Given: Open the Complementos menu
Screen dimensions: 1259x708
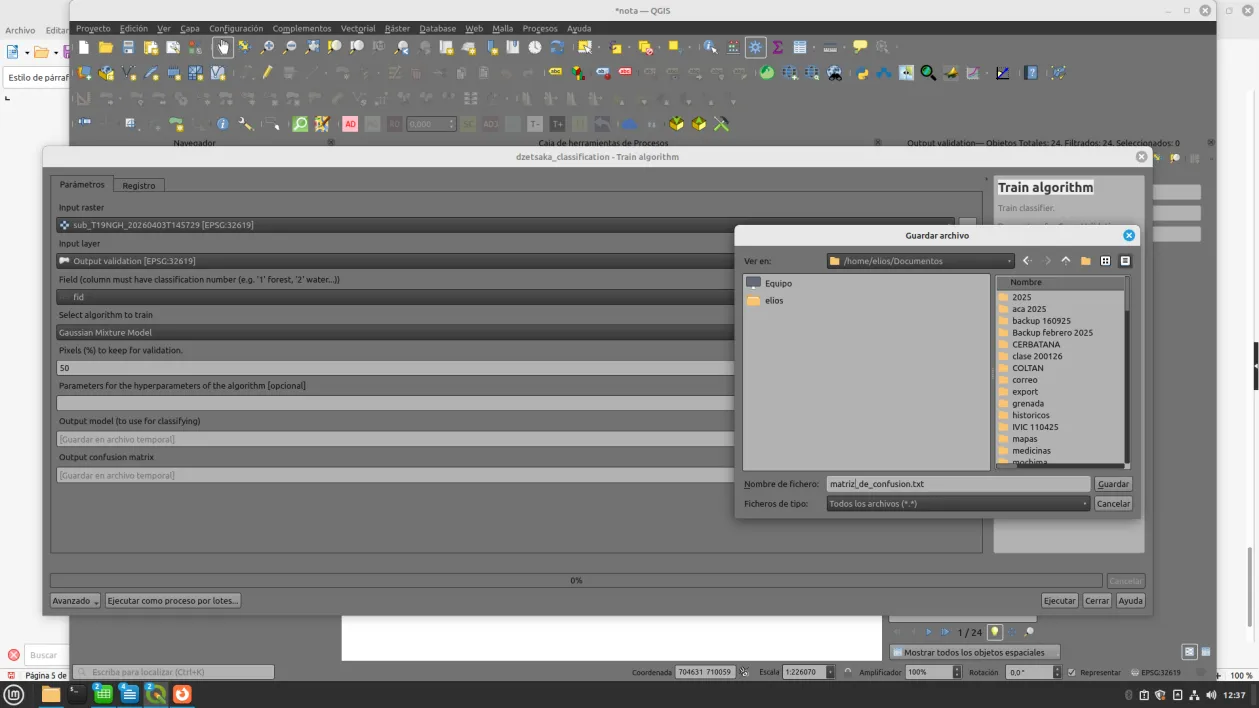Looking at the screenshot, I should coord(302,29).
